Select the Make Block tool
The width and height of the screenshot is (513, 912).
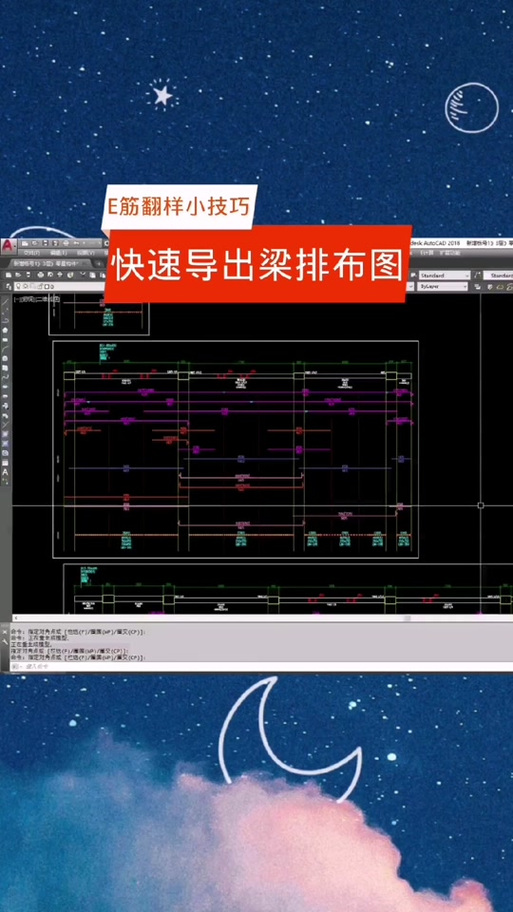(x=5, y=415)
